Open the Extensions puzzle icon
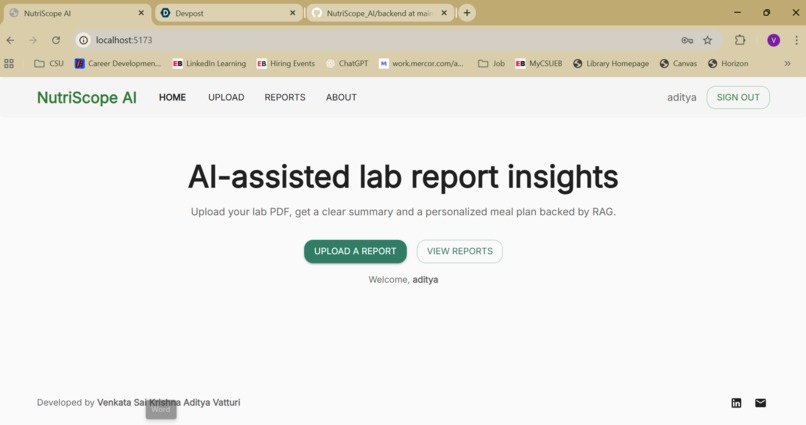This screenshot has width=806, height=425. pos(740,40)
